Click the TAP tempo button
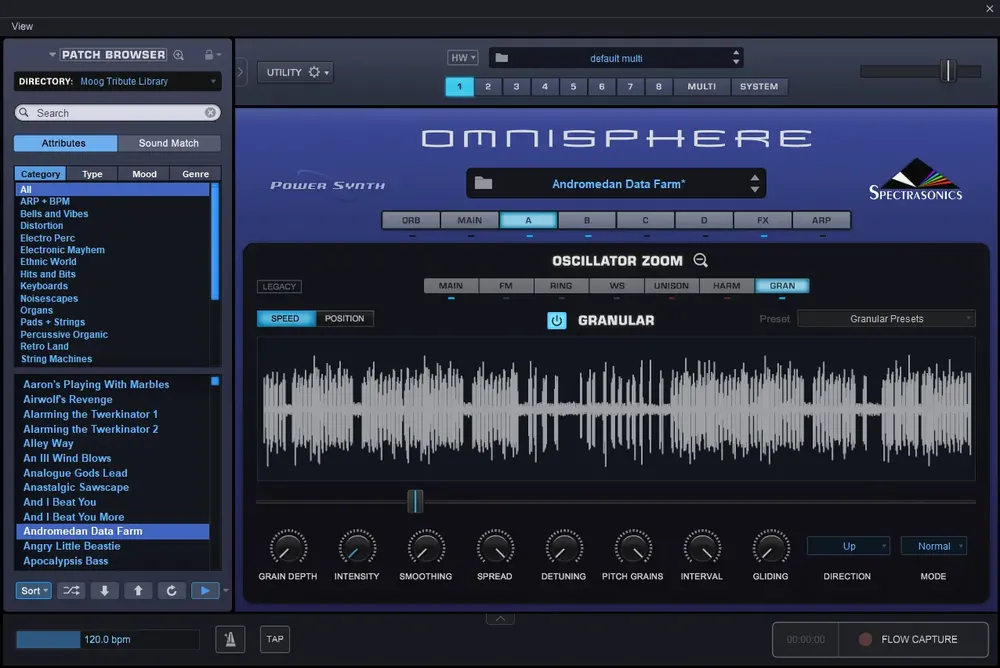This screenshot has height=668, width=1000. 275,639
